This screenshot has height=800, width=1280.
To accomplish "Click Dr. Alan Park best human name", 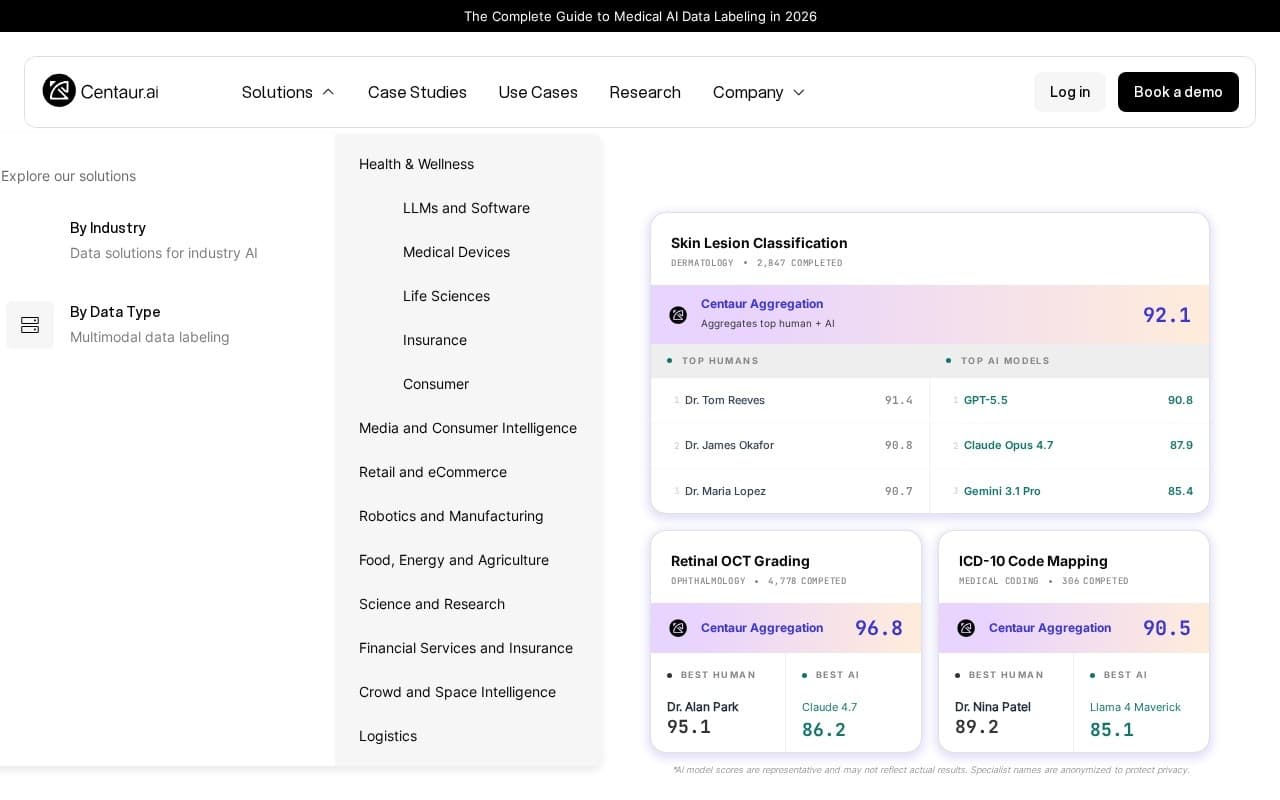I will [703, 707].
